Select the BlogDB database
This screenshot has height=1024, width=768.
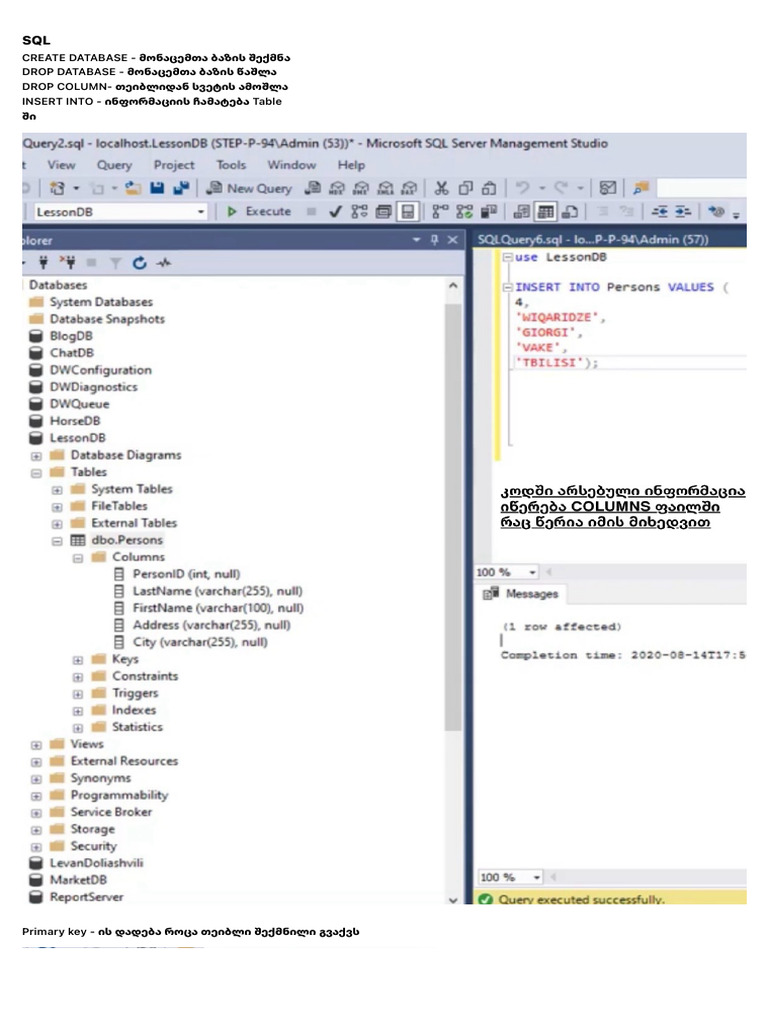click(x=71, y=336)
